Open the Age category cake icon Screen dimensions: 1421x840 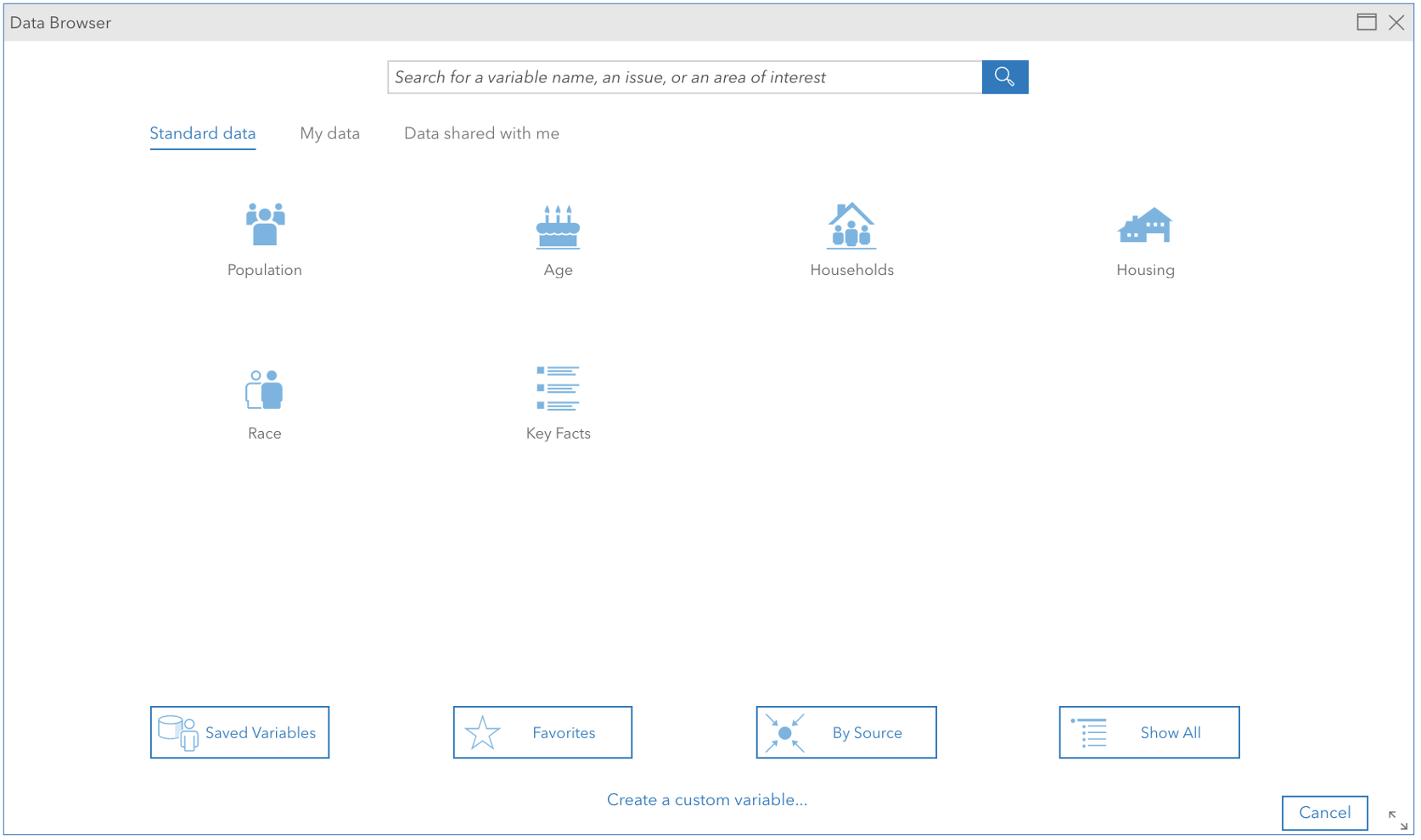click(558, 227)
